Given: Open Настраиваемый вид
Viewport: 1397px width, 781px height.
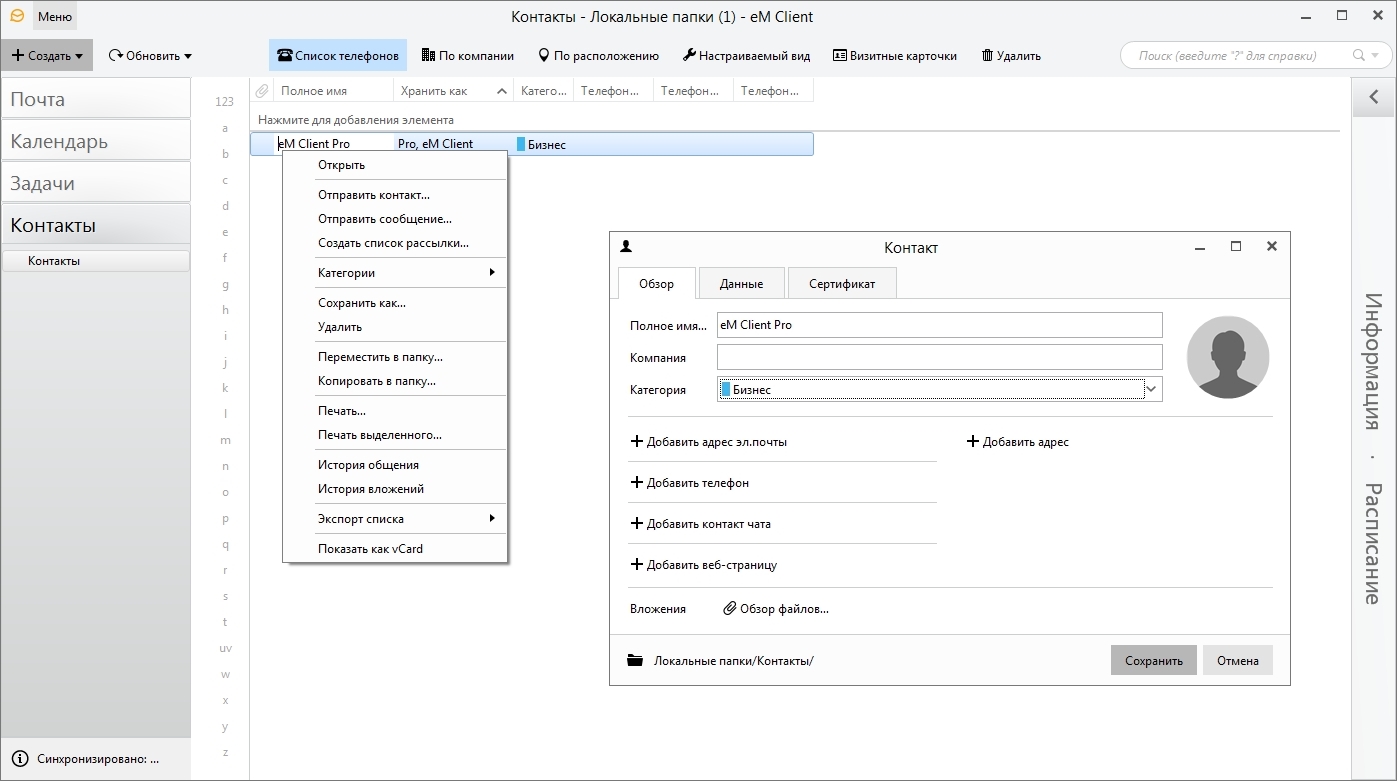Looking at the screenshot, I should [x=746, y=56].
